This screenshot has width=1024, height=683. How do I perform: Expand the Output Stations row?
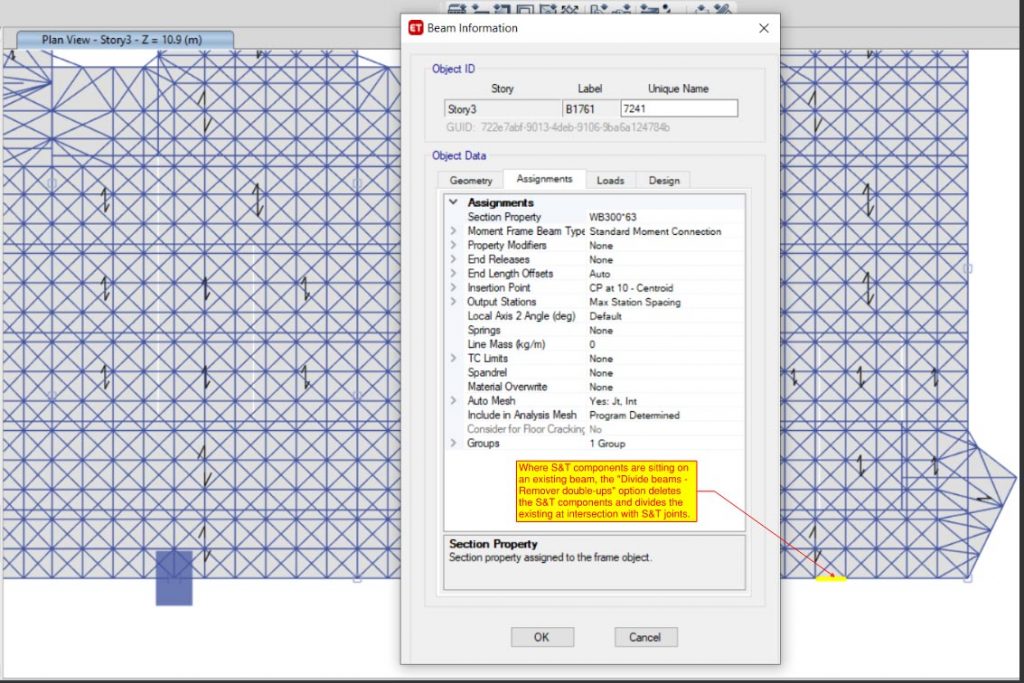coord(453,302)
